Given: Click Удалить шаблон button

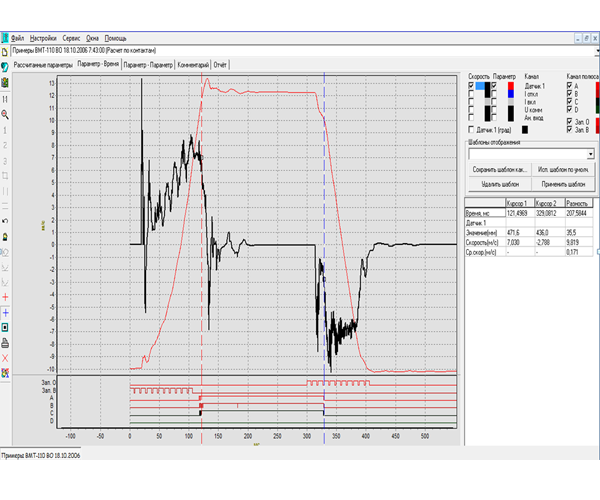Looking at the screenshot, I should pos(500,184).
